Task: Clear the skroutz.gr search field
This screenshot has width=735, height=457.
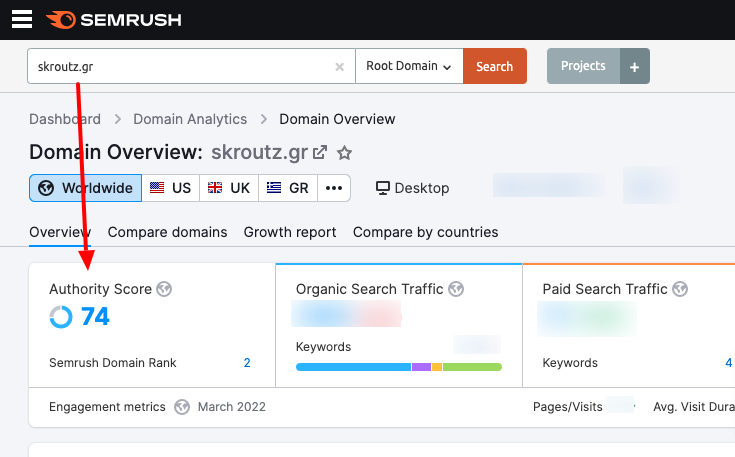Action: point(339,67)
